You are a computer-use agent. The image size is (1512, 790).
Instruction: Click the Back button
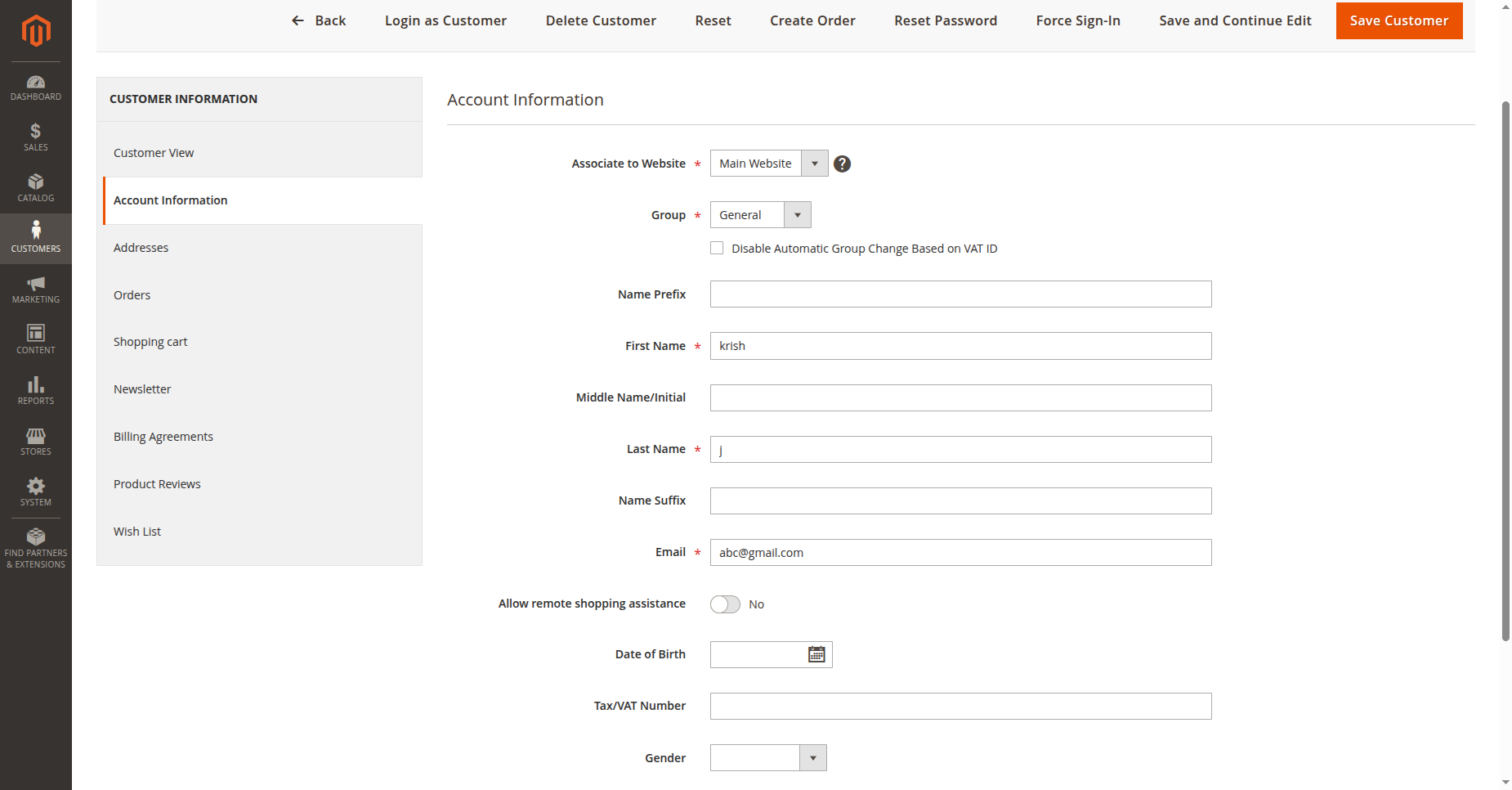[319, 20]
